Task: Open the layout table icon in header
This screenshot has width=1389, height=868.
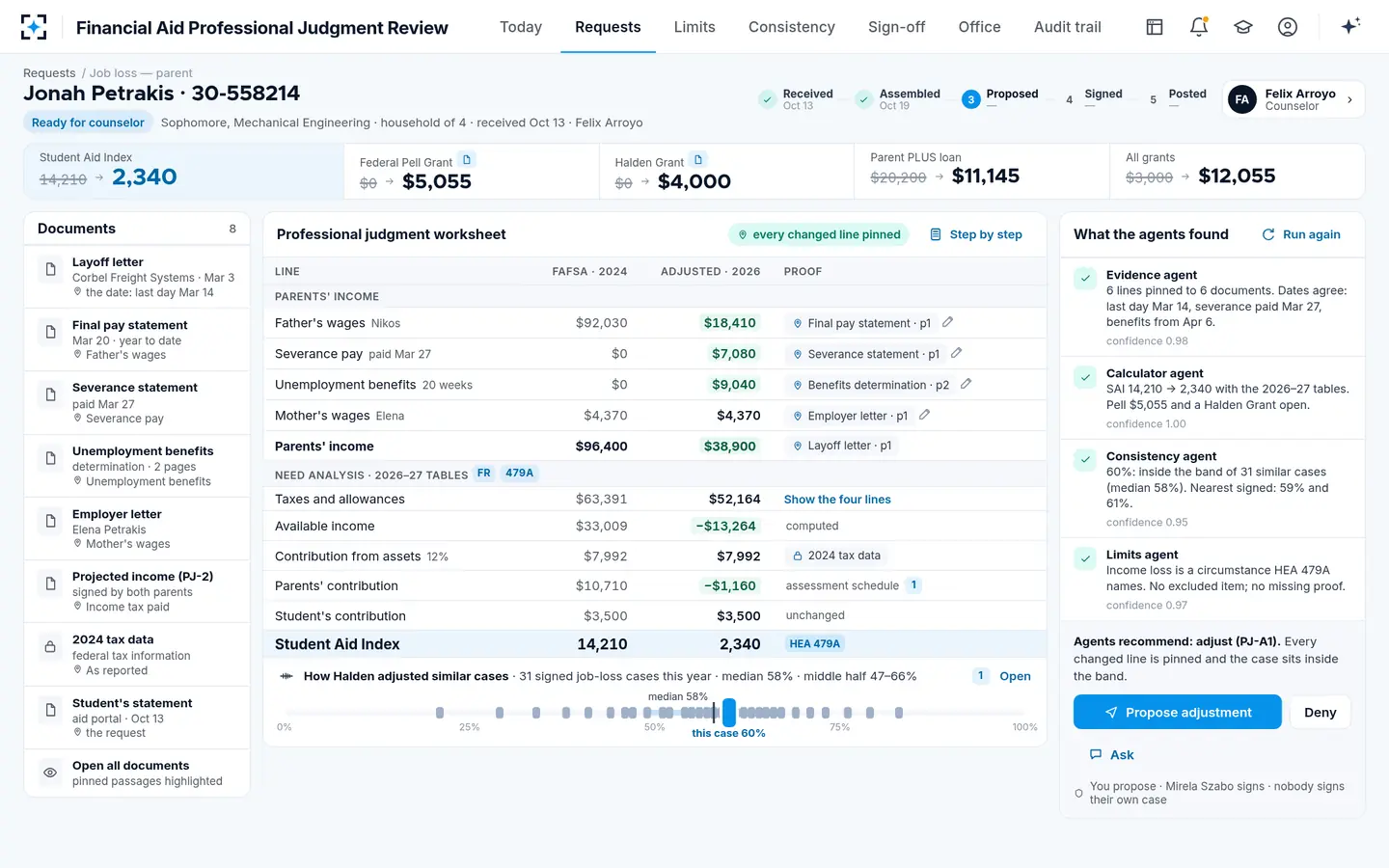Action: 1155,27
